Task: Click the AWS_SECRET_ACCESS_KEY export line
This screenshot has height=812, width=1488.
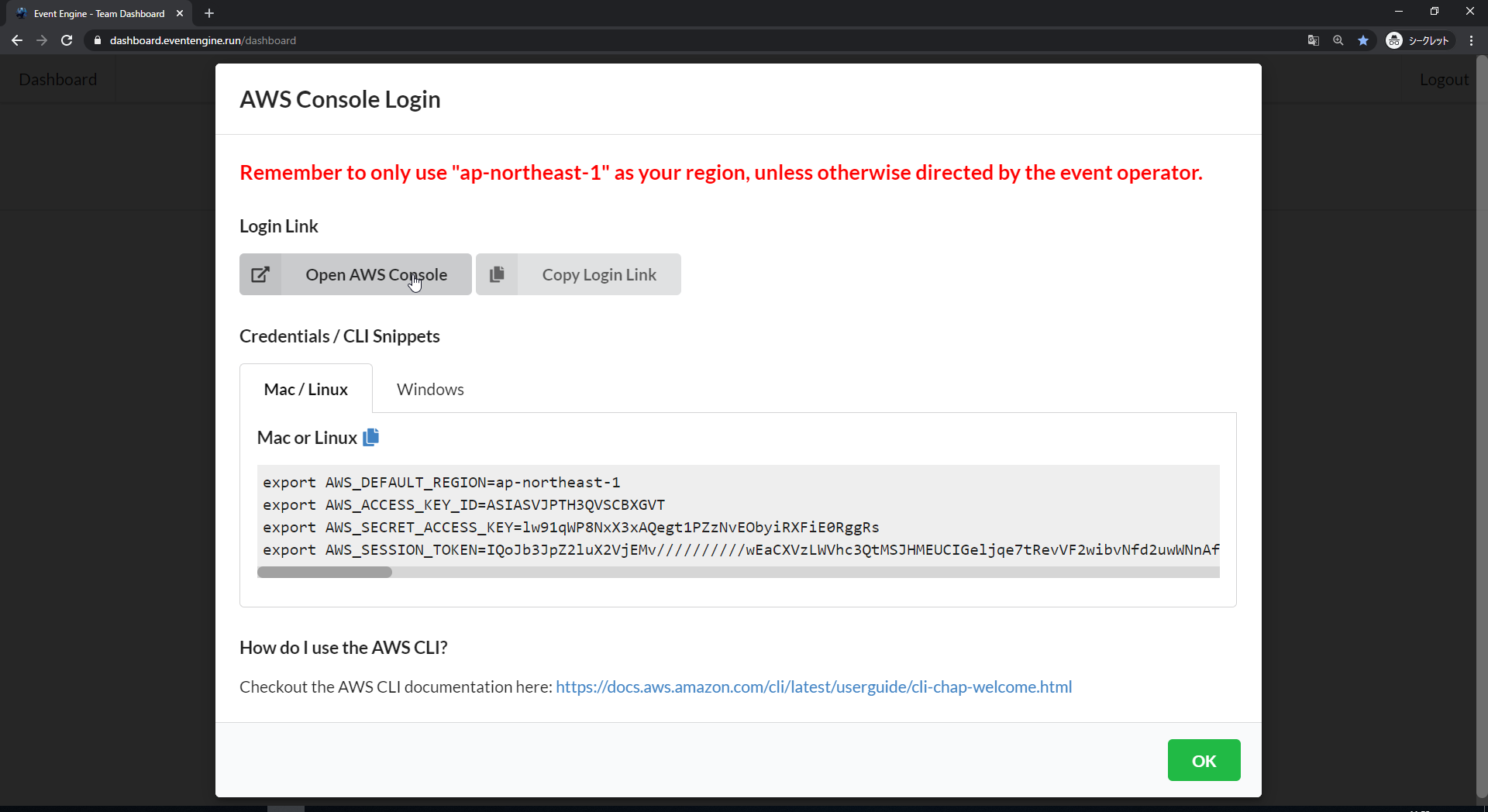Action: [571, 527]
